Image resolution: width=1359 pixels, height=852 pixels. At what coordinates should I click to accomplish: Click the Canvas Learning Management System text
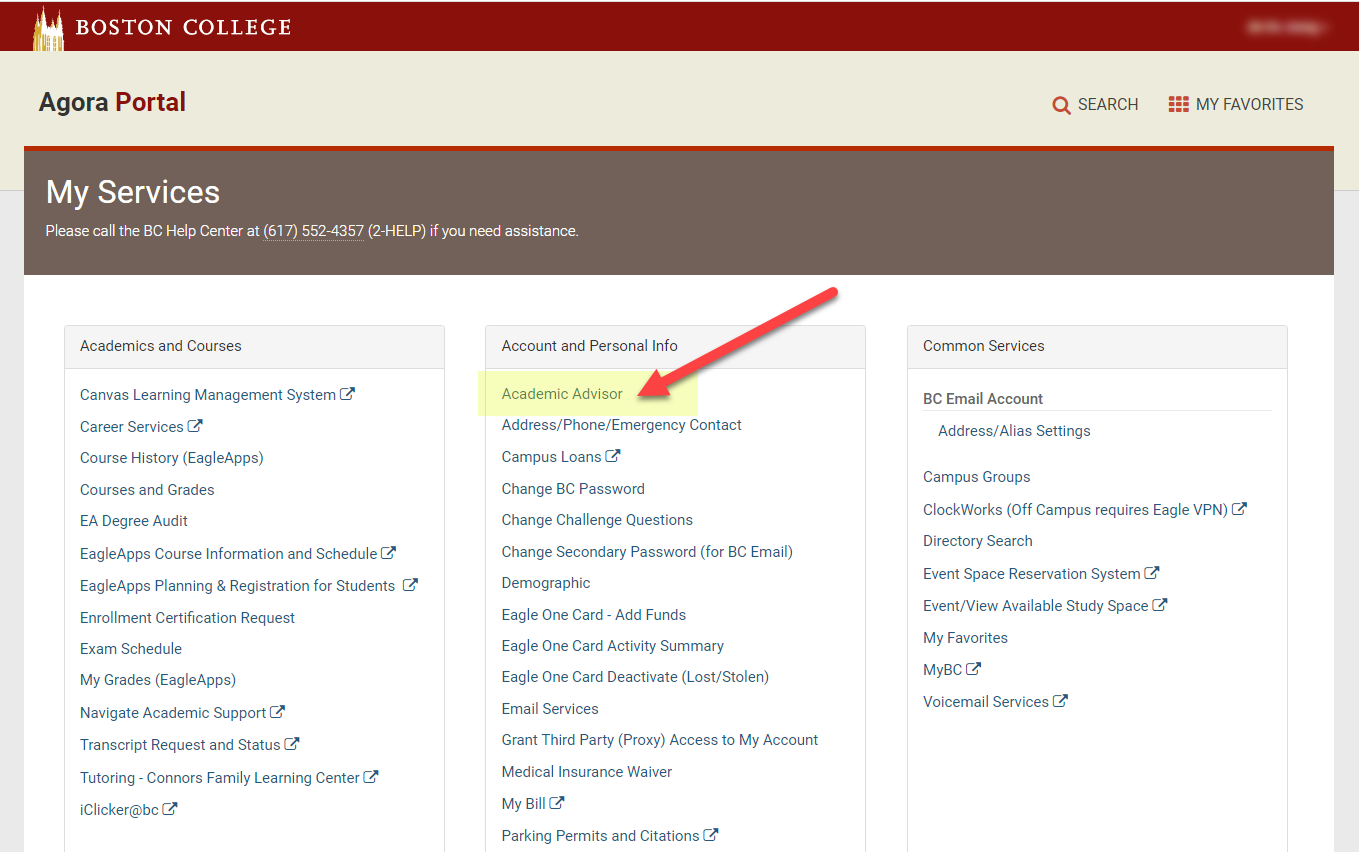(x=208, y=395)
